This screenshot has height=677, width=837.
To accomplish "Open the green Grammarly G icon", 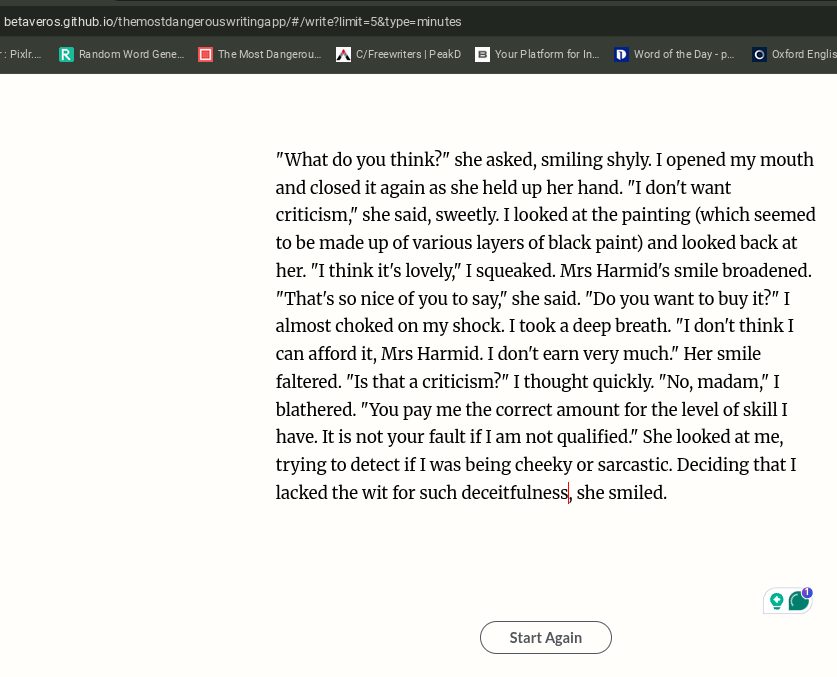I will (799, 601).
